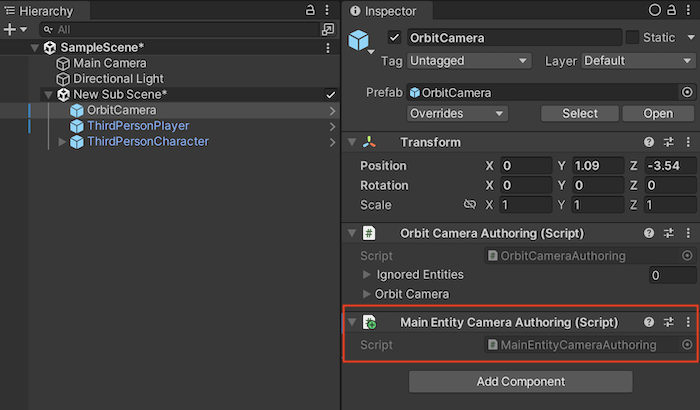Open Orbit Camera Authoring kebab menu
The width and height of the screenshot is (700, 410).
pos(687,233)
